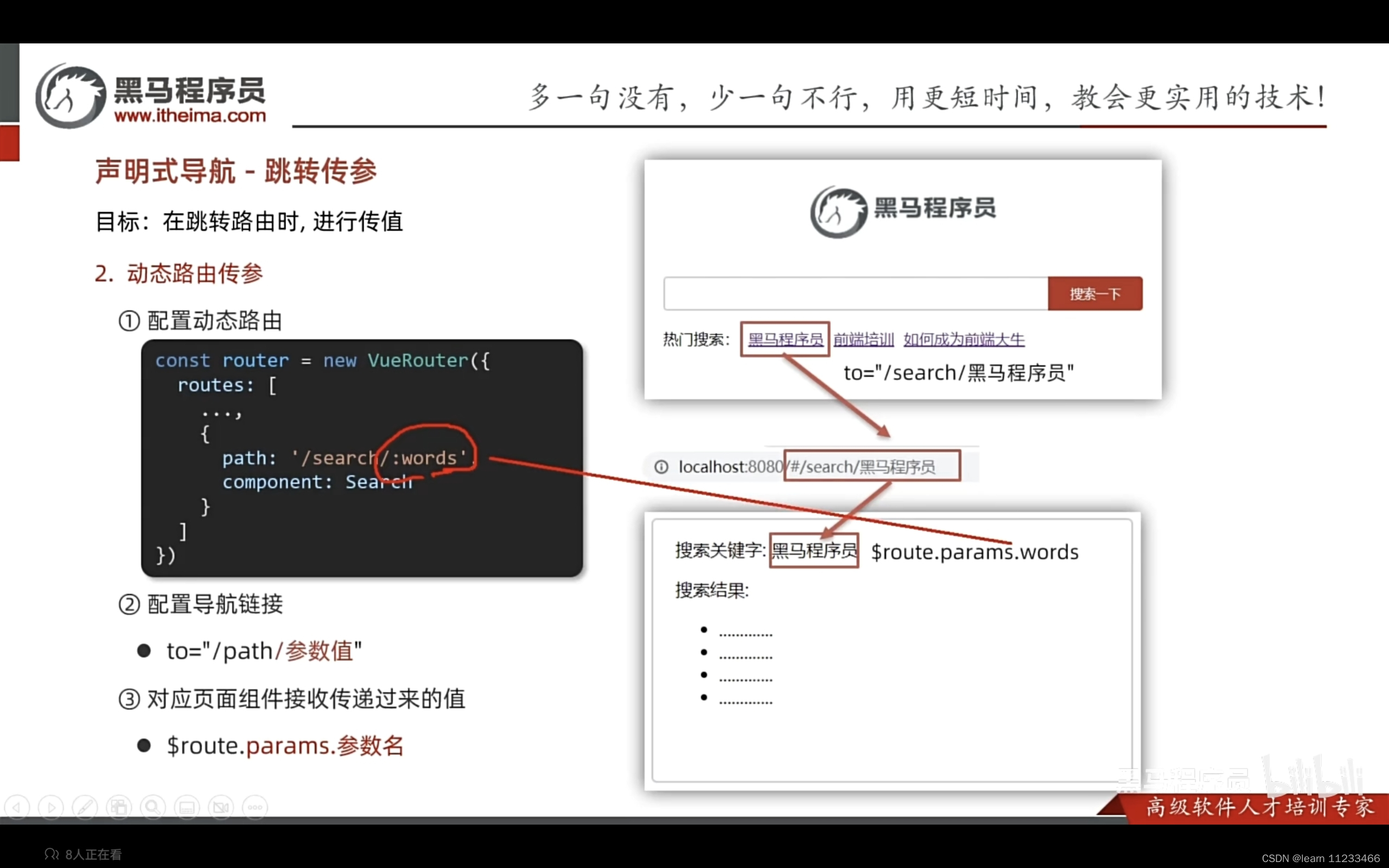Click the 目标：在跳转路由时, 进行传值 line
1389x868 pixels.
[x=249, y=221]
